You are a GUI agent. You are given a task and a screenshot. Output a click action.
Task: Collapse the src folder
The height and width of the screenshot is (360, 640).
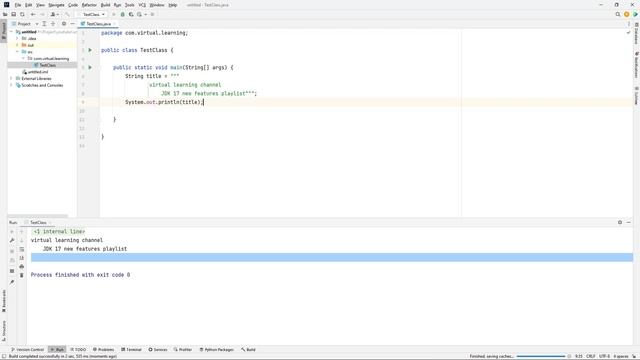click(x=17, y=52)
